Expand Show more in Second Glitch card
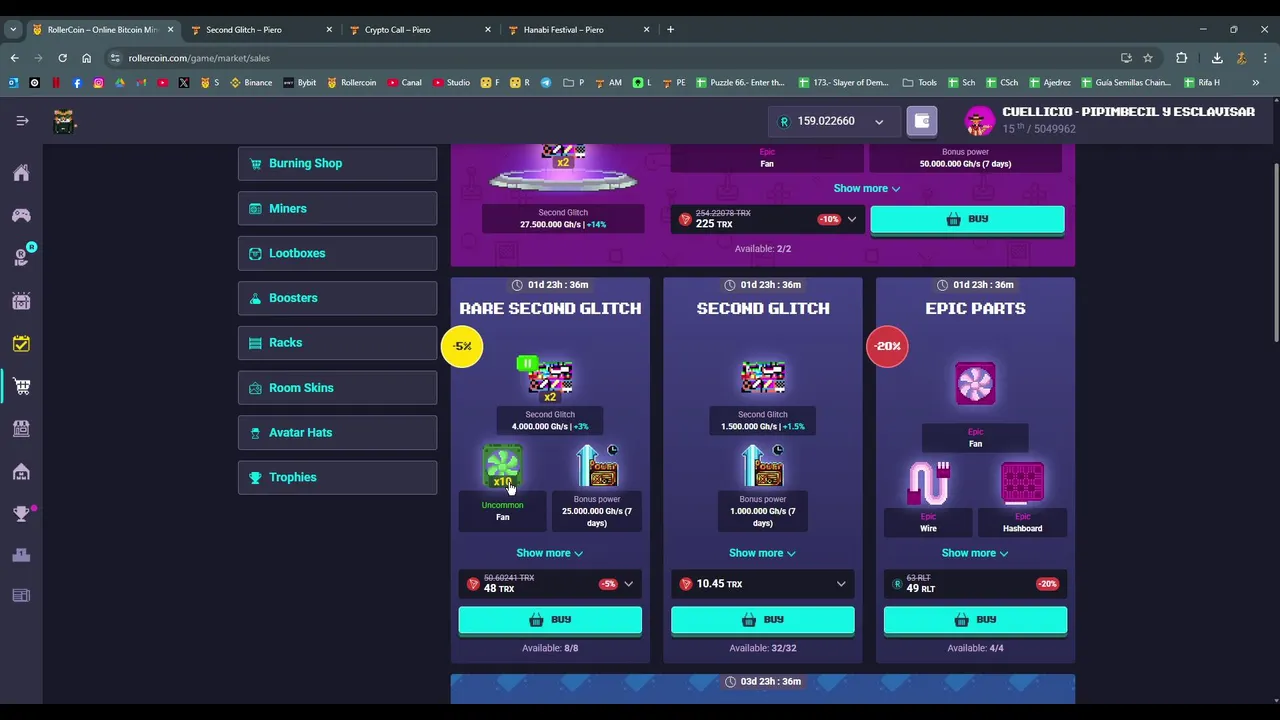 coord(762,553)
